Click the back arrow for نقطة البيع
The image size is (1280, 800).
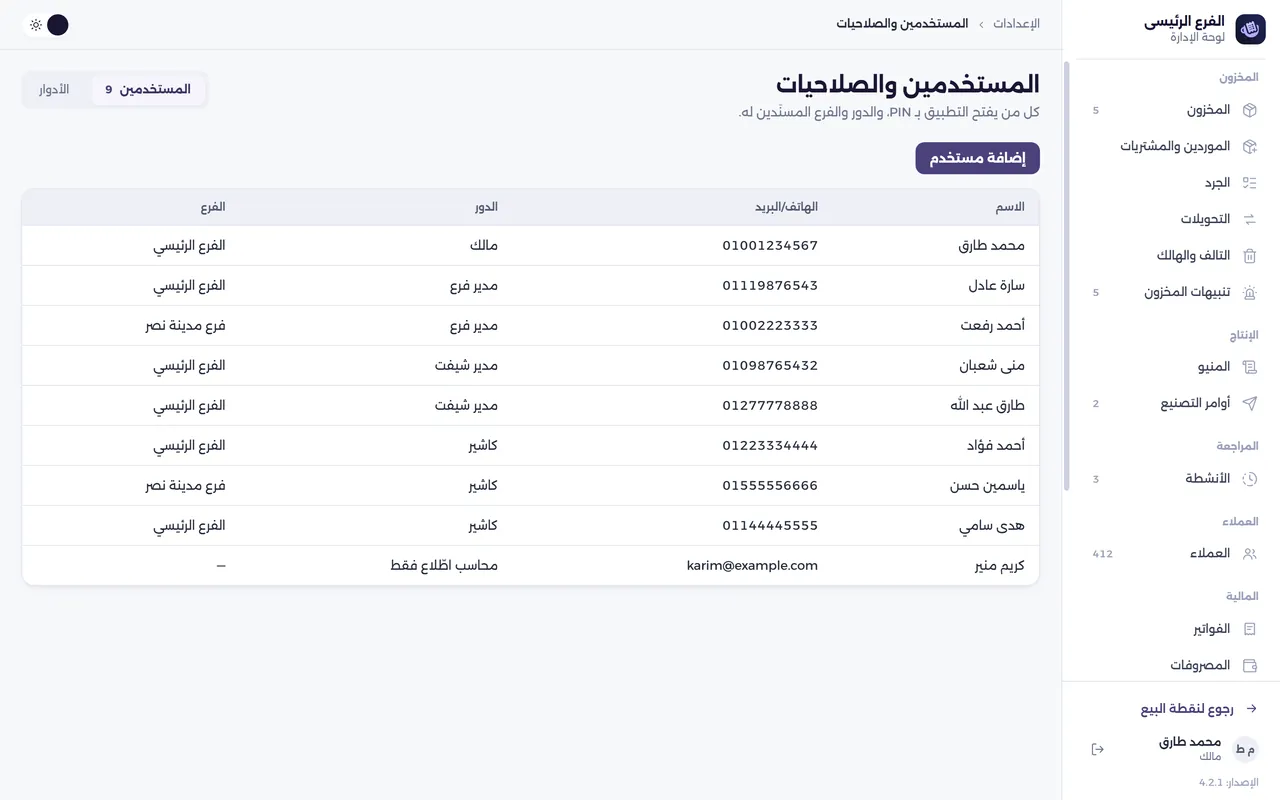(1250, 709)
